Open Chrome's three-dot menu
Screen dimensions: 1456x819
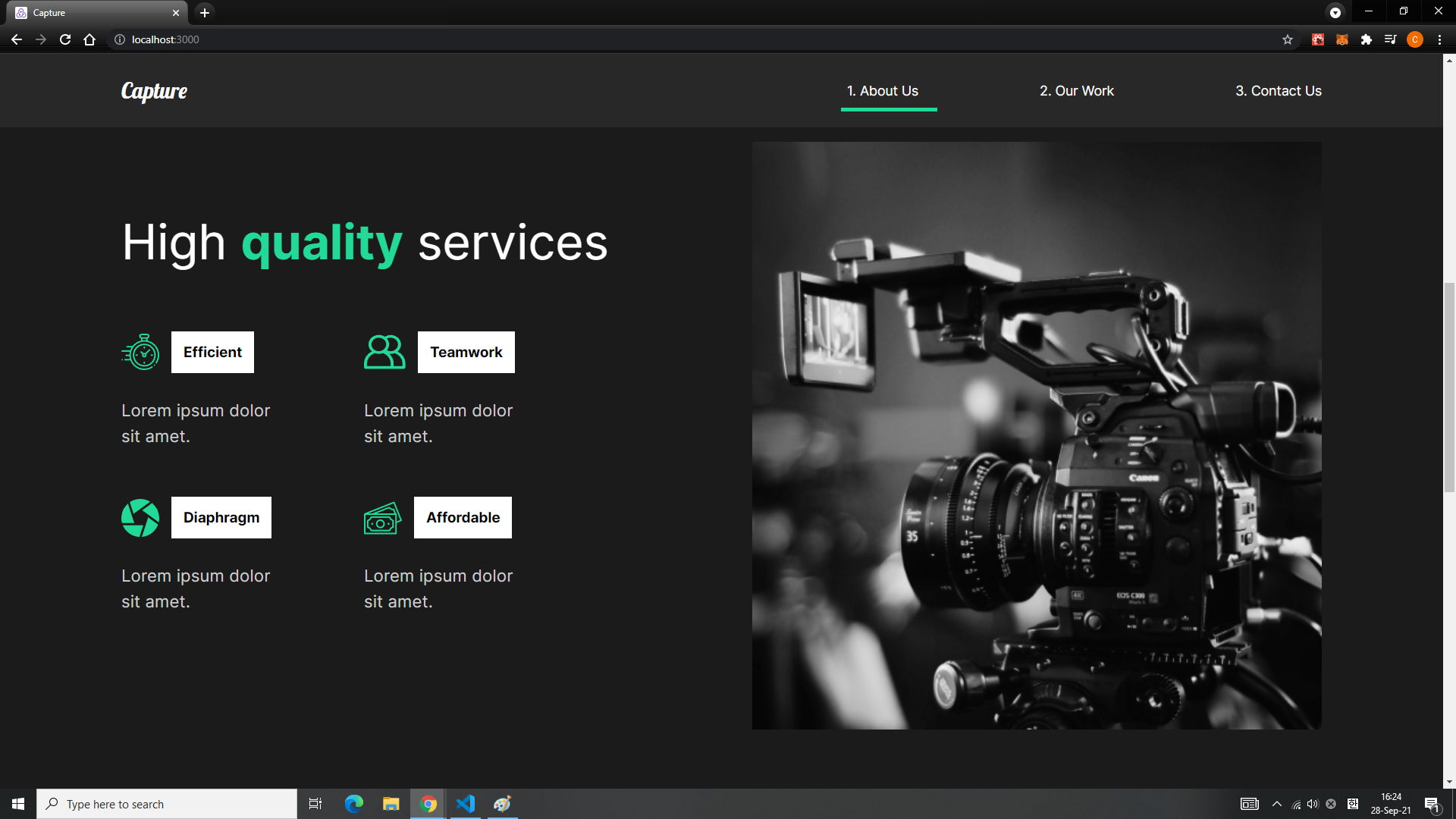[1440, 39]
